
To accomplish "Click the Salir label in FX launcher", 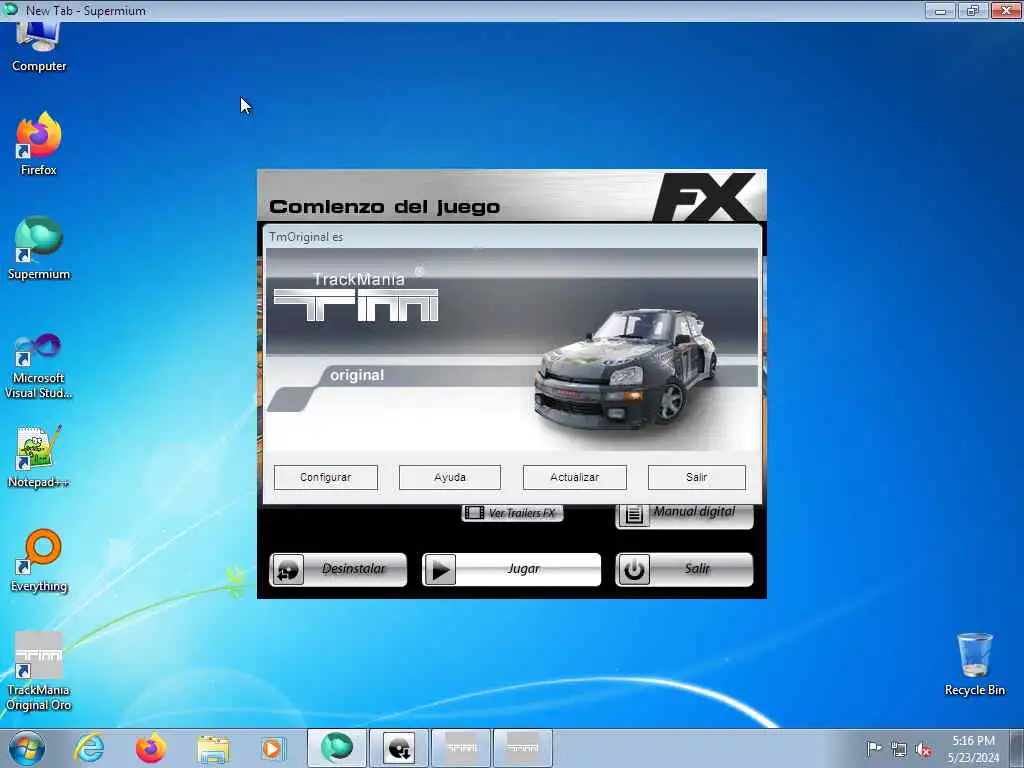I will tap(697, 569).
